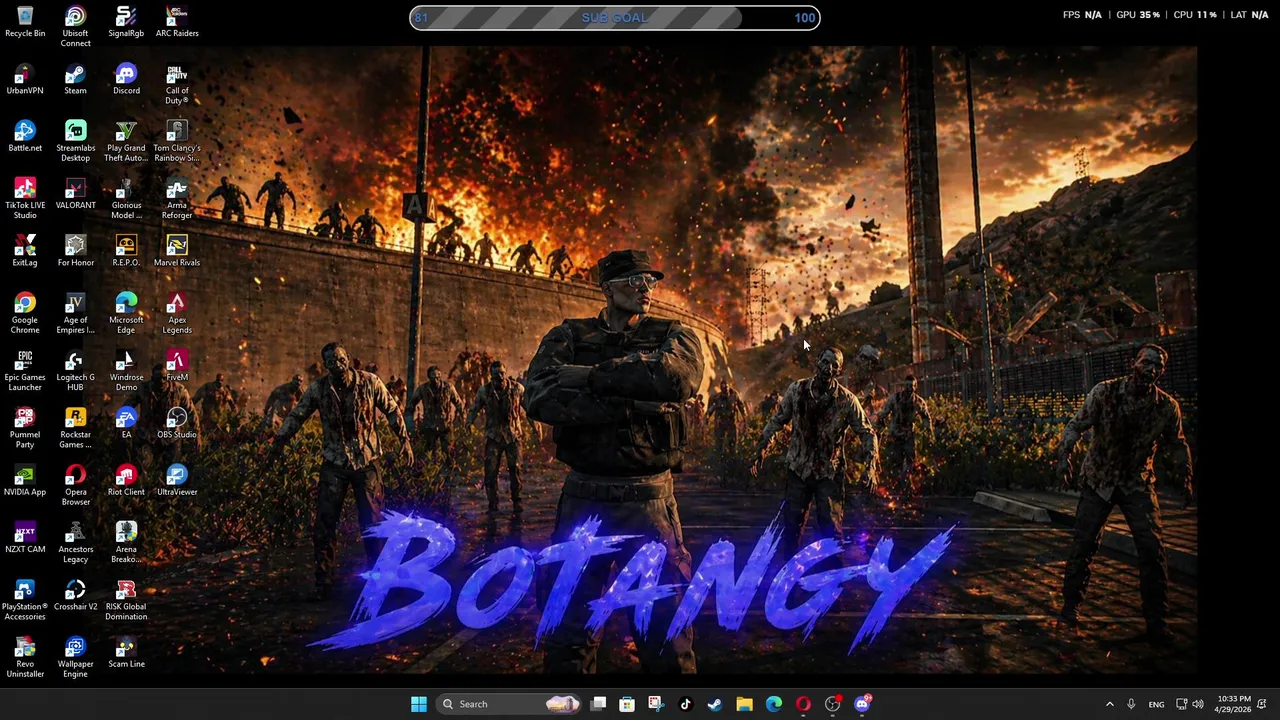Select the Rockstar Games launcher shortcut
Viewport: 1280px width, 720px height.
[x=75, y=427]
